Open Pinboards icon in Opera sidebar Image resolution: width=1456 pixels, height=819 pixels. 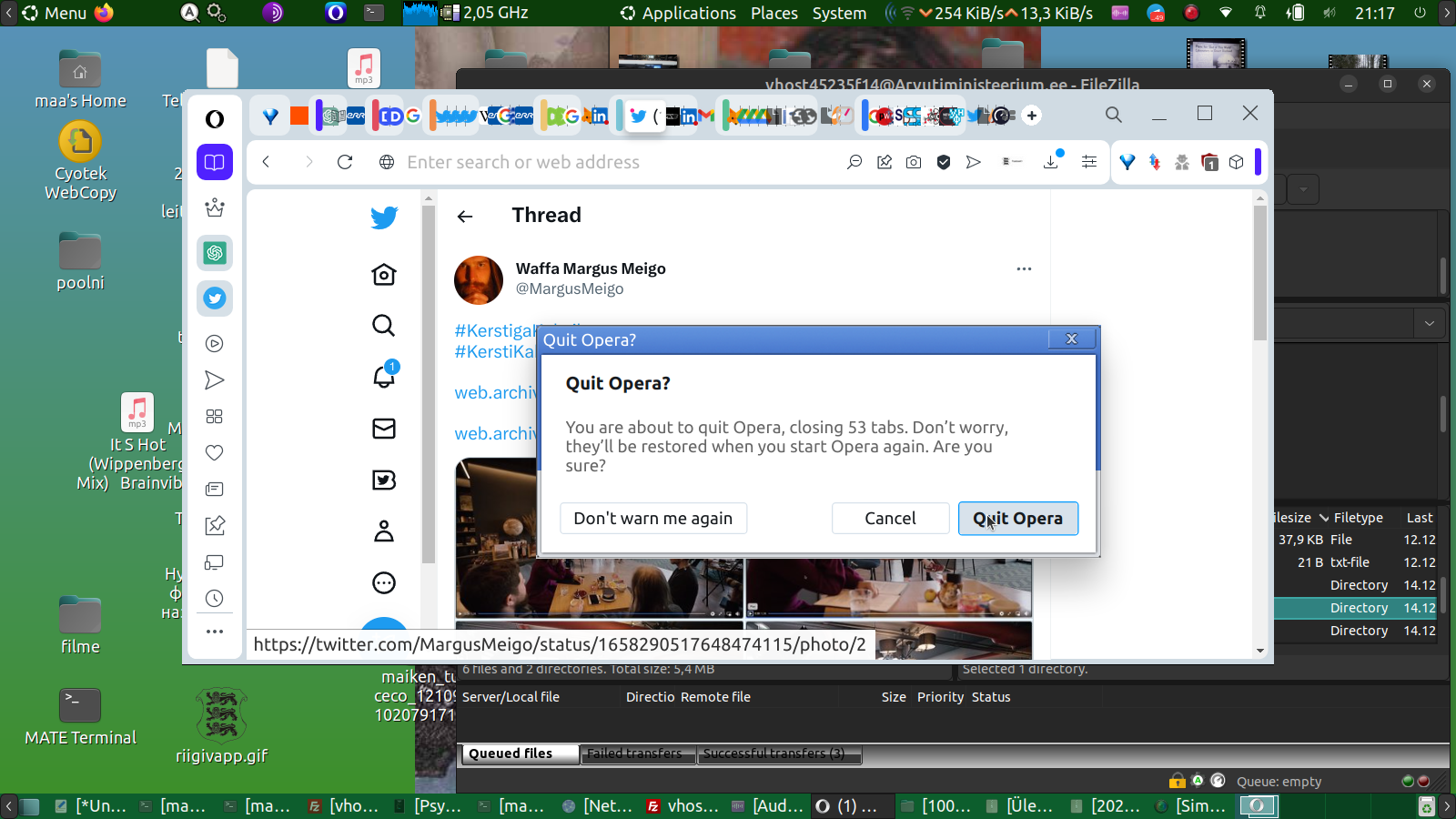[x=215, y=526]
